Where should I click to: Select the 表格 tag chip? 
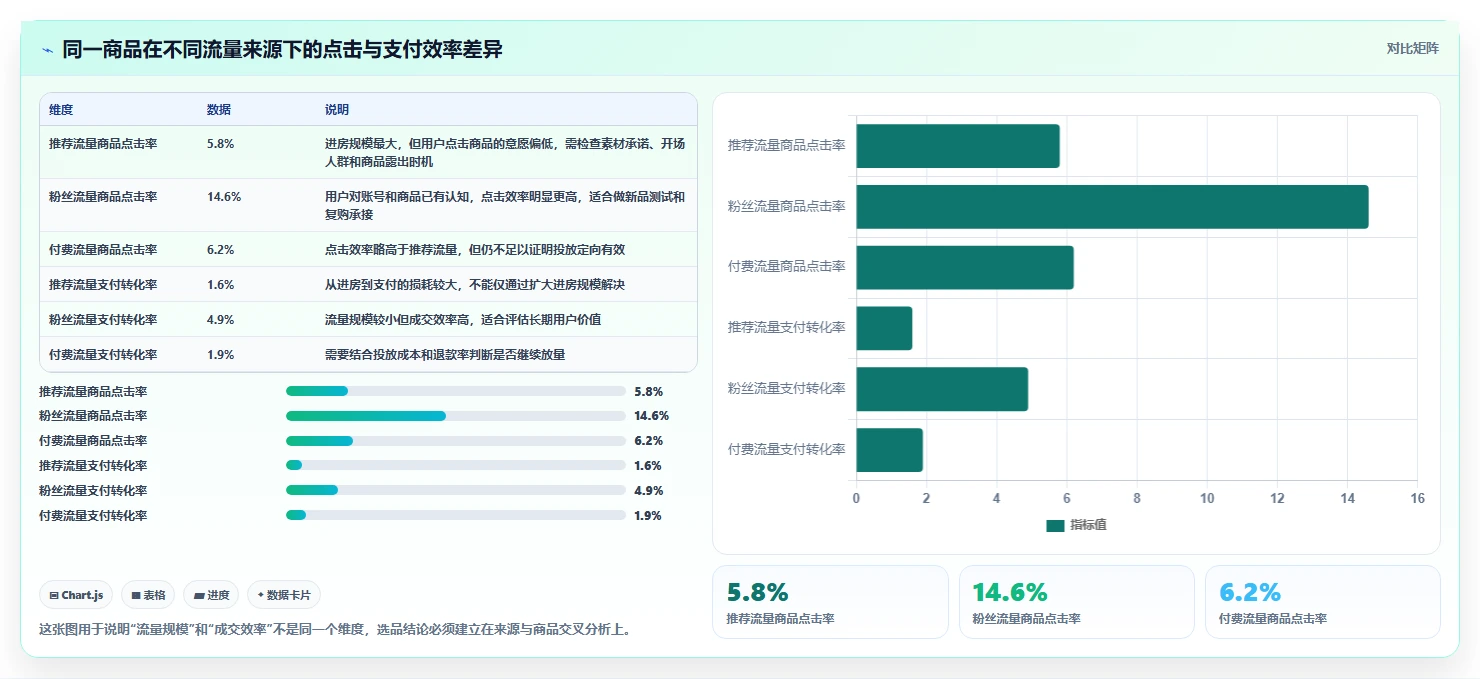148,595
